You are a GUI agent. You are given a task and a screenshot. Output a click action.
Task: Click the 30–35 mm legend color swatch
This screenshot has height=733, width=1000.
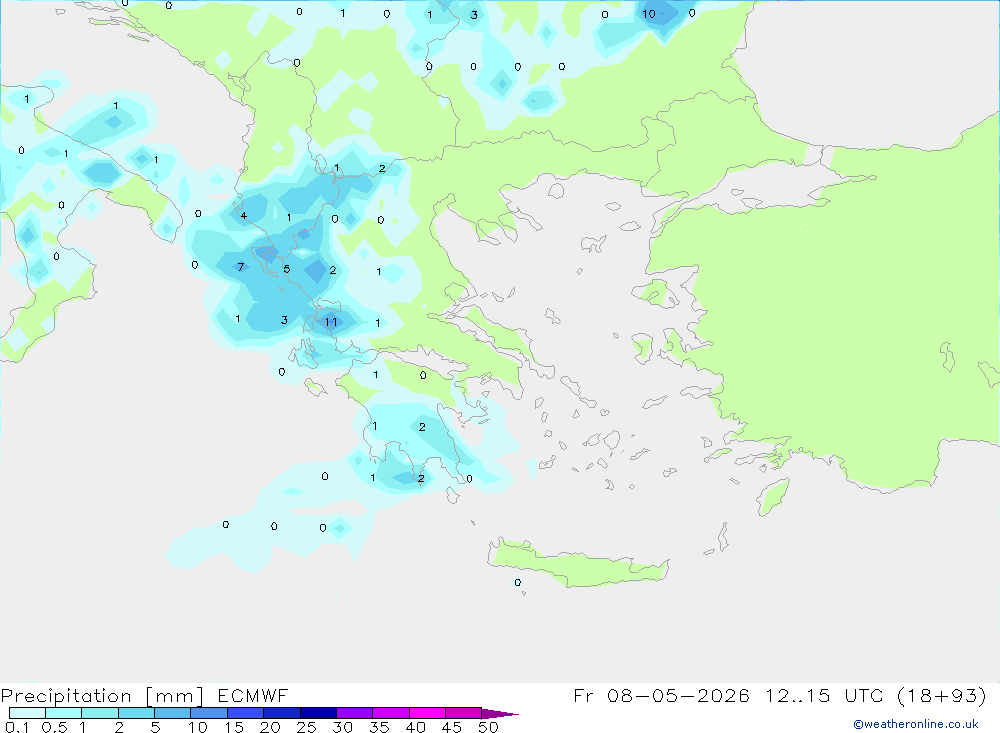(354, 713)
